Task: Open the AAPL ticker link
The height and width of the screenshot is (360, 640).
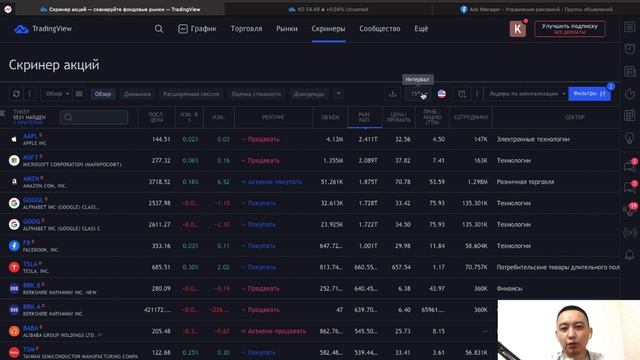Action: pos(30,136)
